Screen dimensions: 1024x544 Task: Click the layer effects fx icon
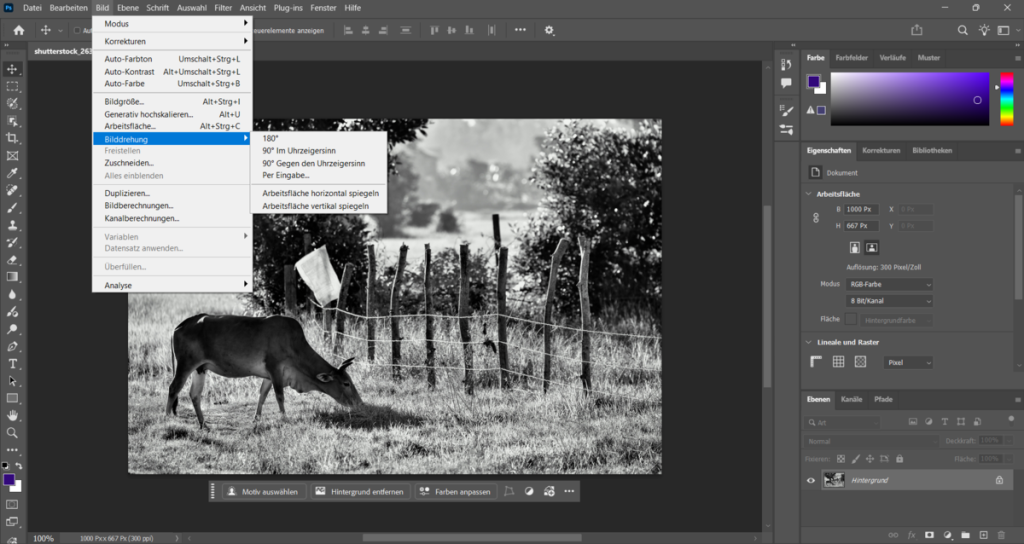coord(912,536)
